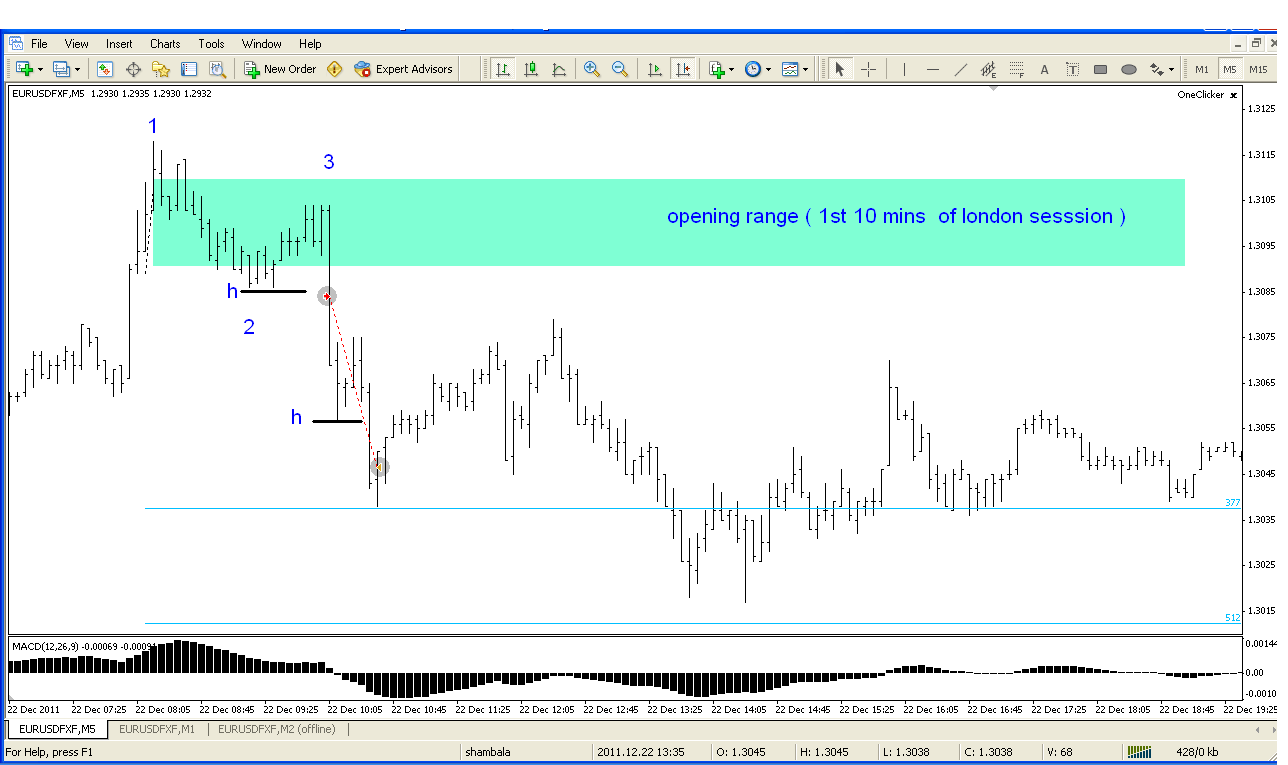Click the Zoom Out magnifier icon
Screen dimensions: 1288x765
(620, 69)
